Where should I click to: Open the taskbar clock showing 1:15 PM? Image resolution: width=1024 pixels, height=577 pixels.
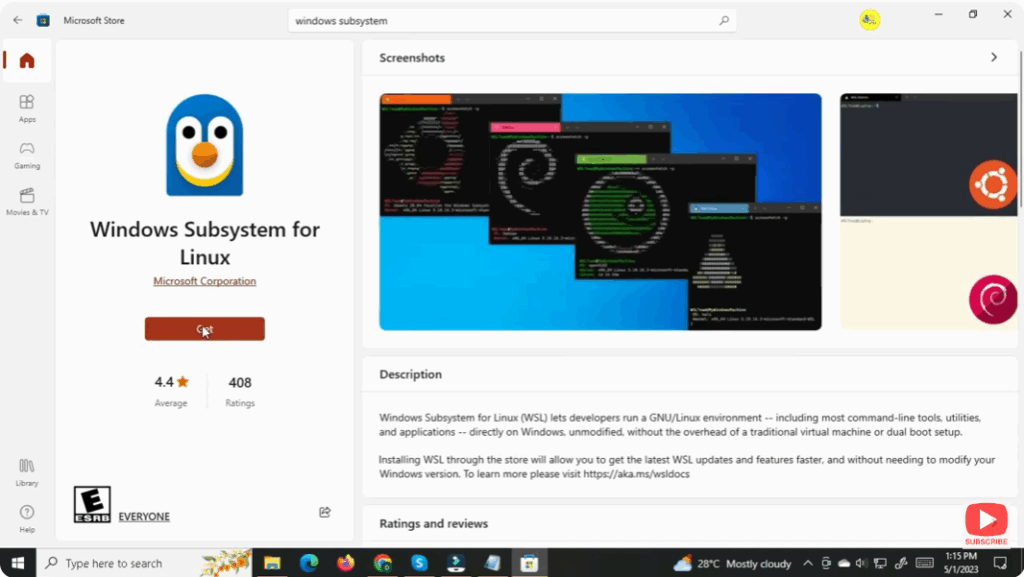pyautogui.click(x=961, y=563)
